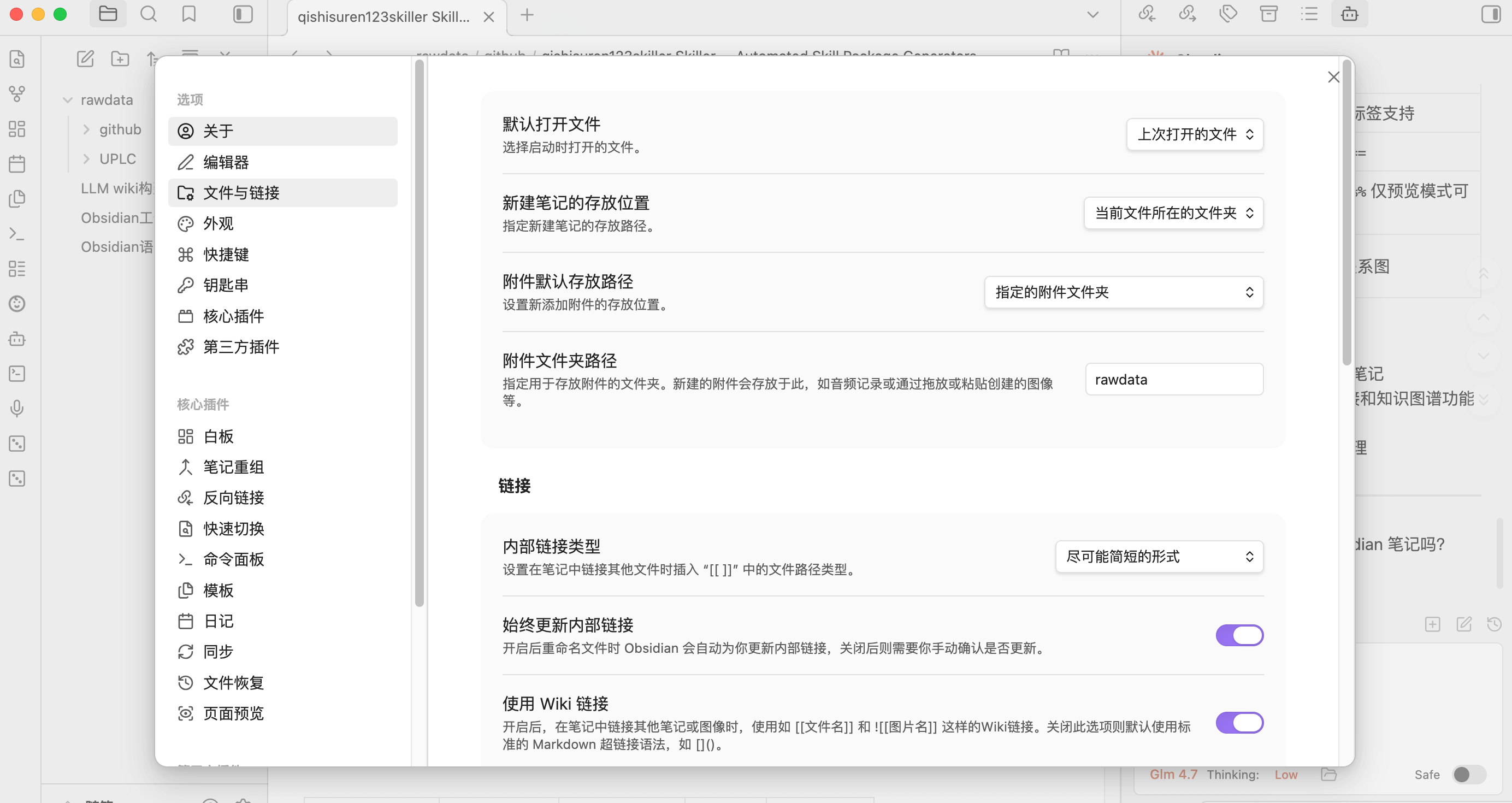
Task: Close the settings dialog with the X
Action: [1333, 78]
